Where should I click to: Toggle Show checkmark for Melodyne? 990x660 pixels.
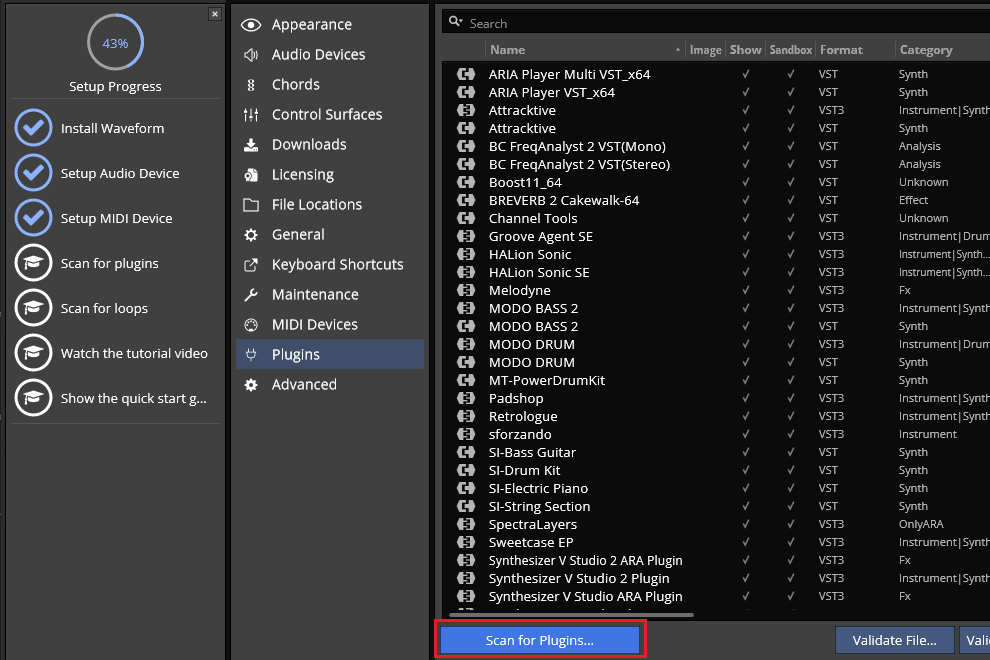click(x=745, y=290)
